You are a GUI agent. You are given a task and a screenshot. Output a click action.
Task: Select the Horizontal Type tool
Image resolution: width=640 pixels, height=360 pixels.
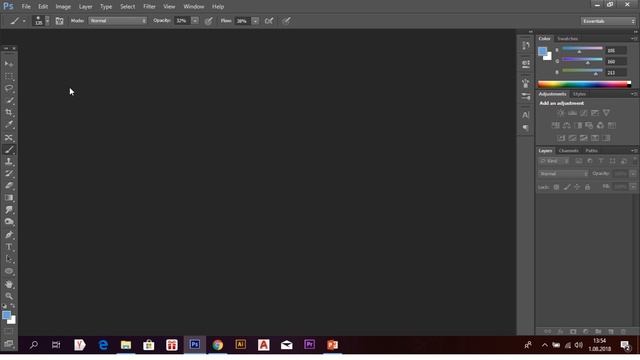[x=9, y=247]
